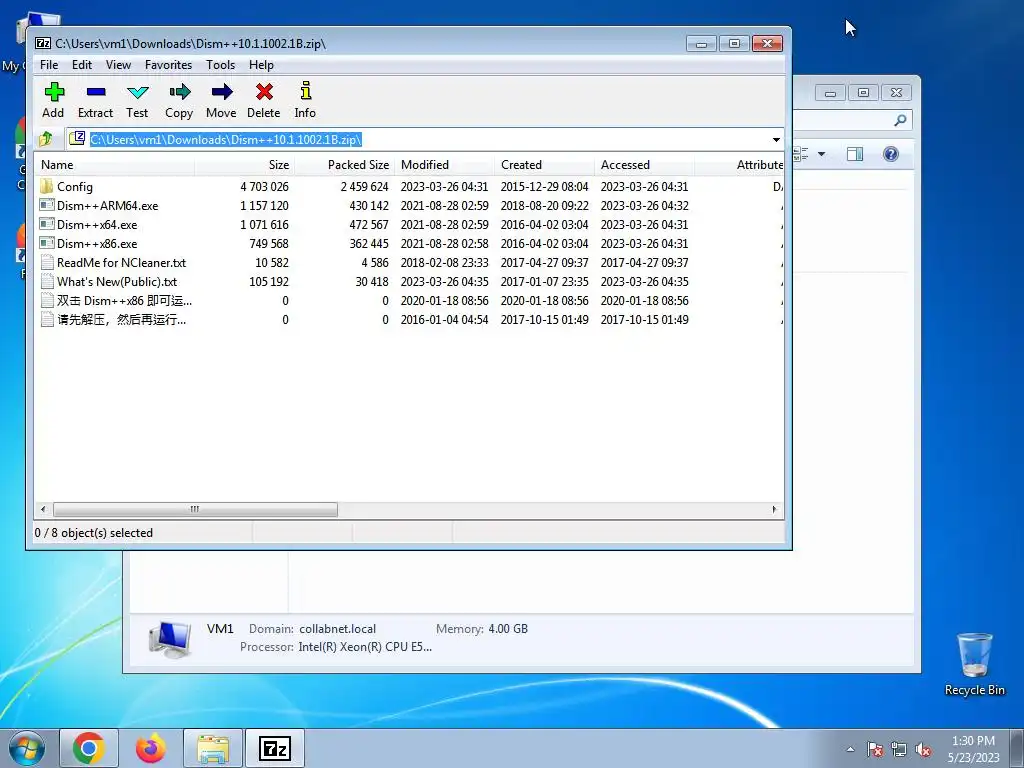Click the horizontal scrollbar thumb
The height and width of the screenshot is (768, 1024).
tap(195, 509)
